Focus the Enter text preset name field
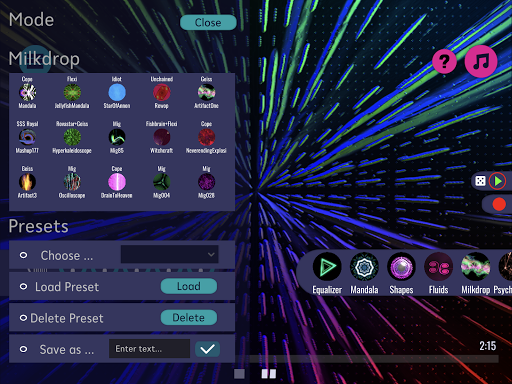 149,349
